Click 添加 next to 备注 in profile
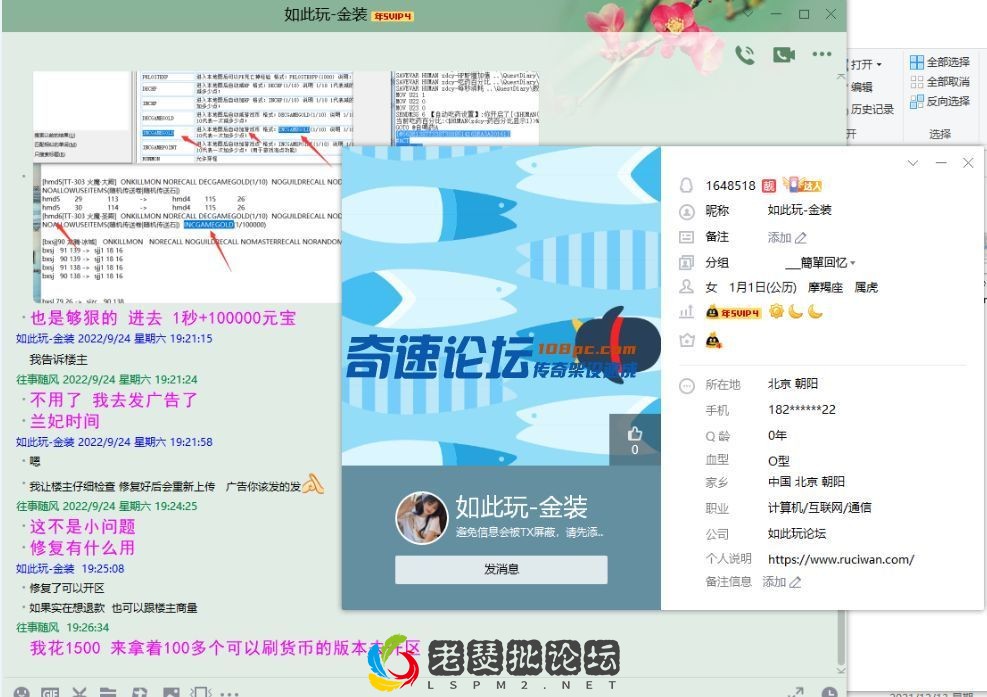987x697 pixels. coord(779,237)
